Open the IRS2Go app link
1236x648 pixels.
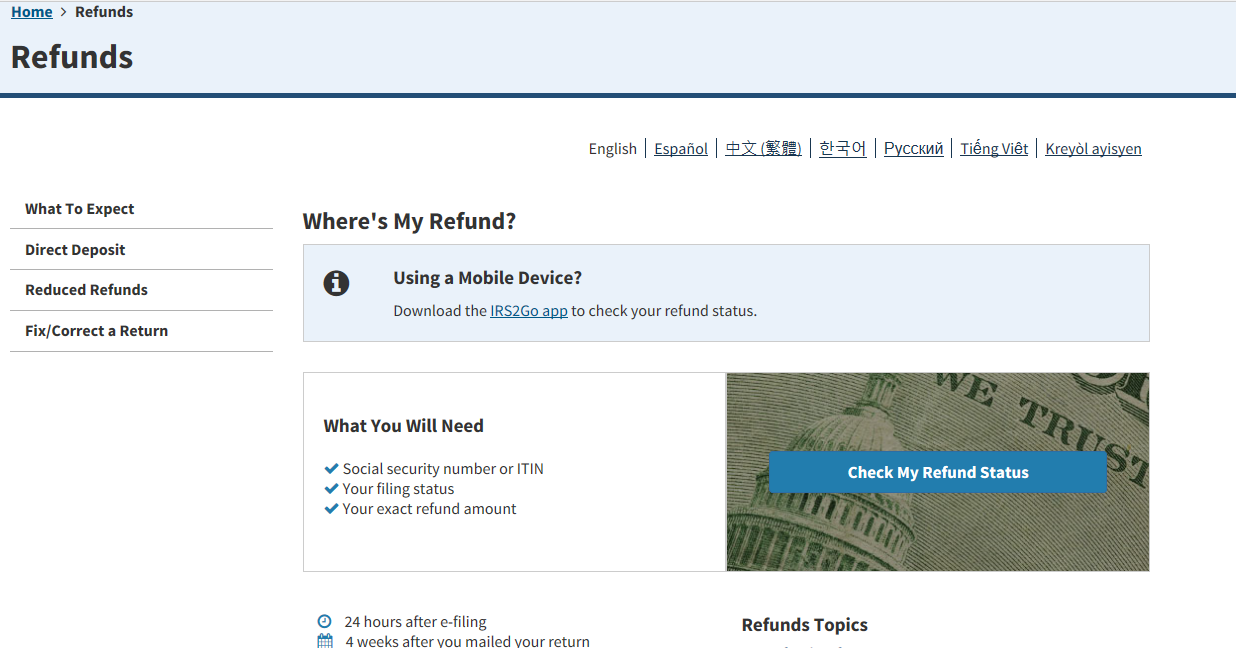click(528, 311)
